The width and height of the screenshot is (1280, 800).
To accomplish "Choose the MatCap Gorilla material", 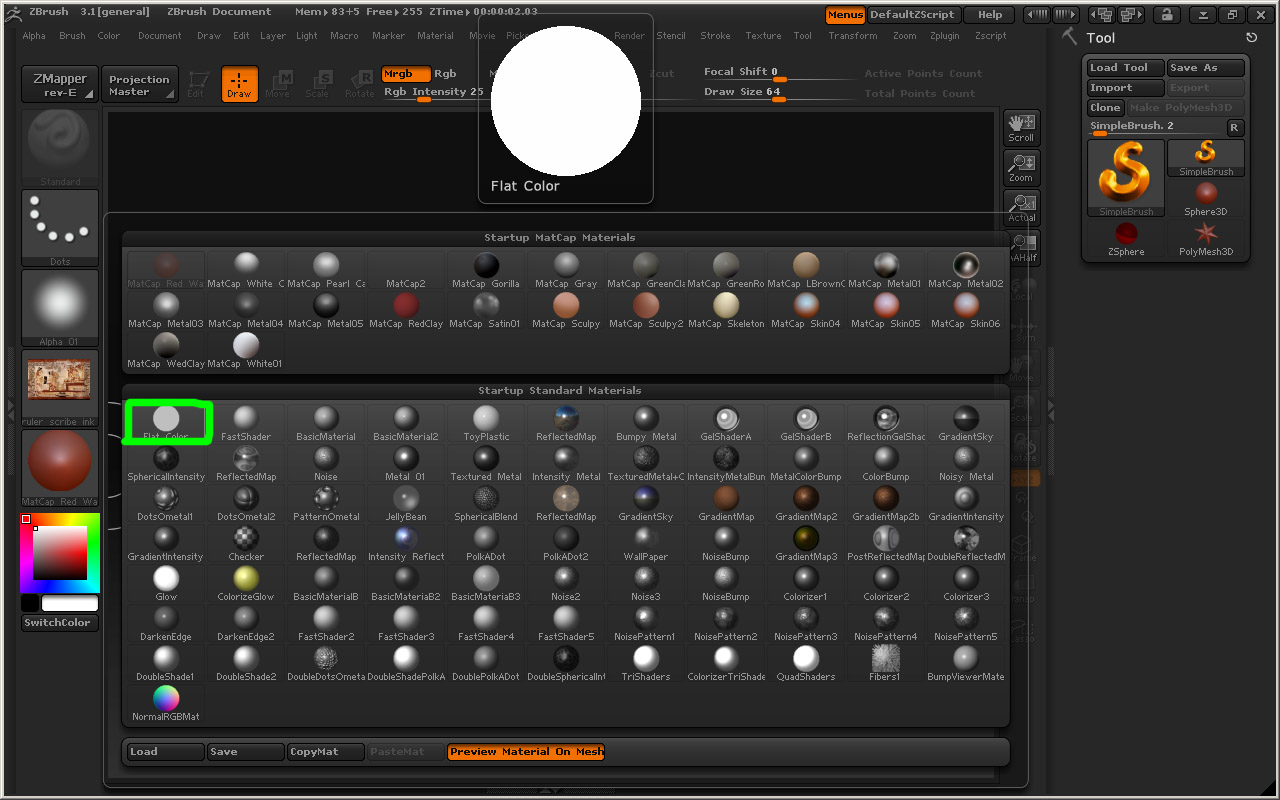I will pos(486,270).
